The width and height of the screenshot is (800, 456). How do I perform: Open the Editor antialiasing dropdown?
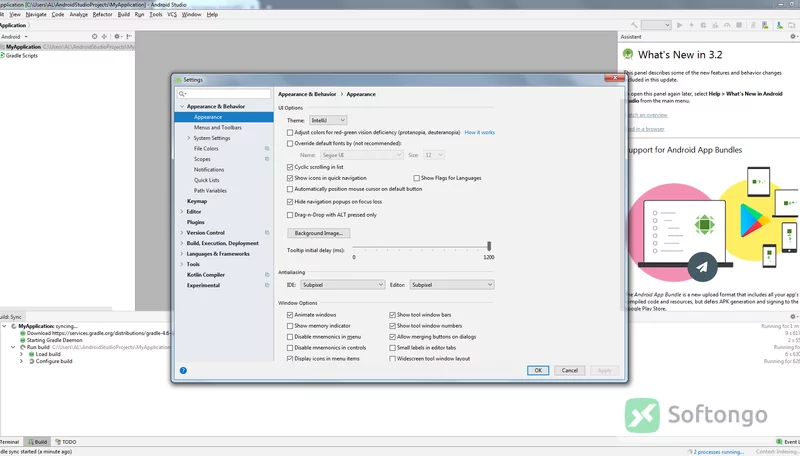point(452,285)
